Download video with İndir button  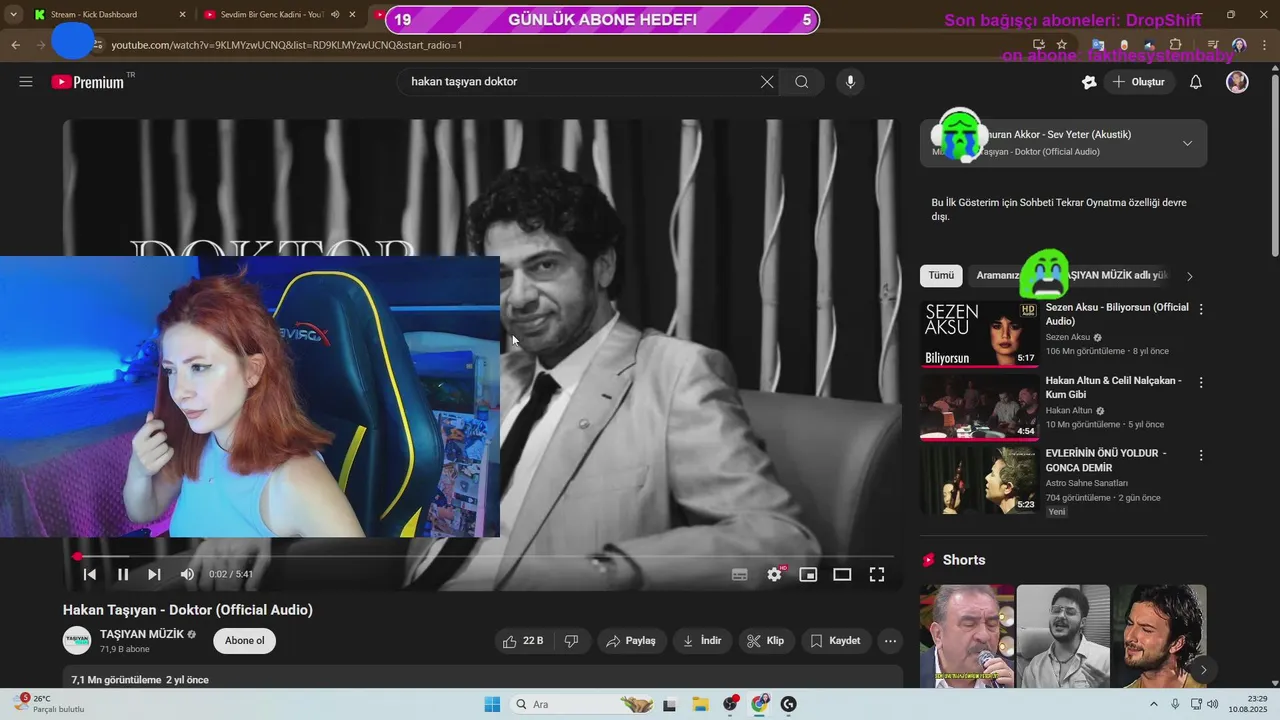(702, 641)
